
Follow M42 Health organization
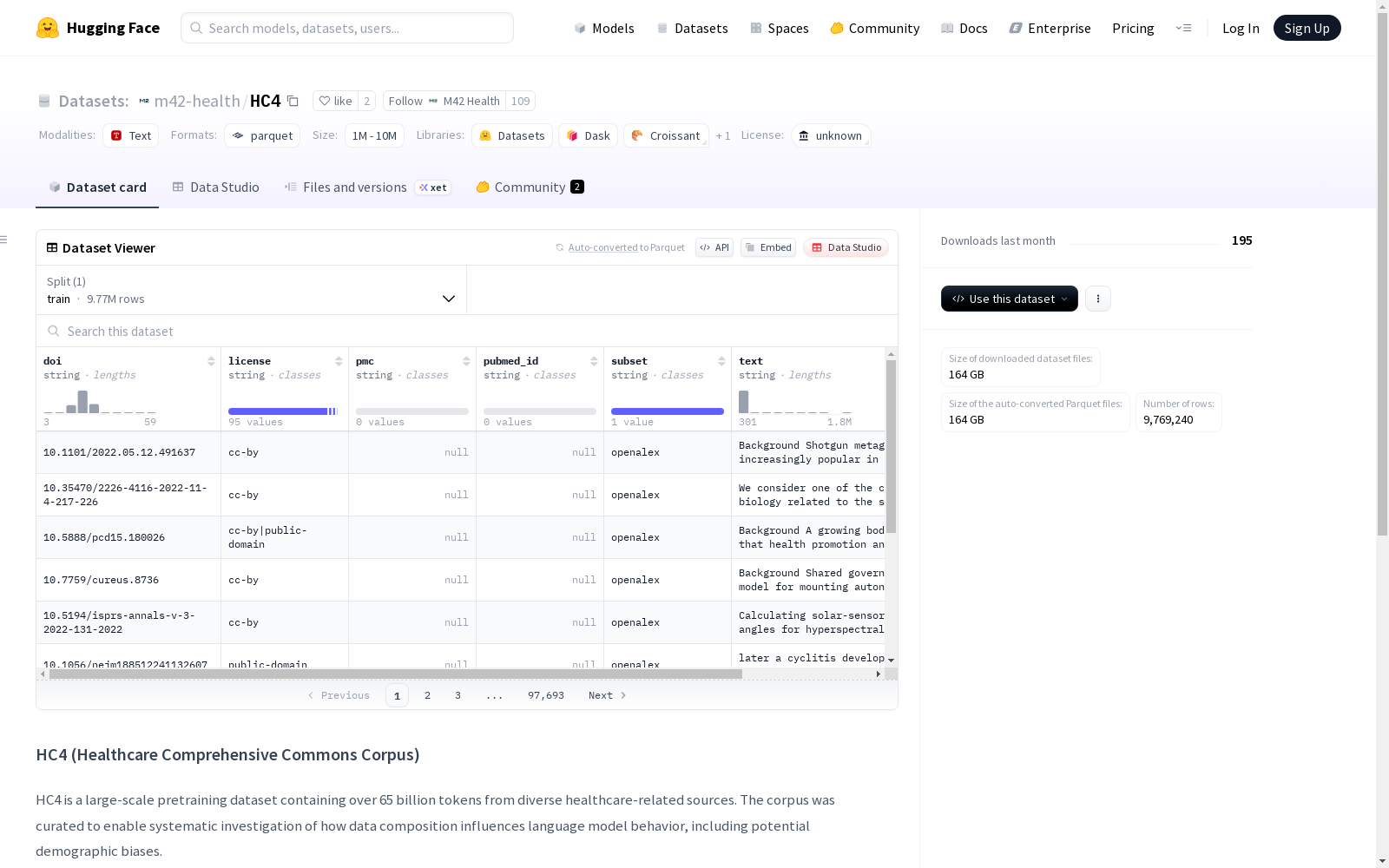tap(444, 101)
